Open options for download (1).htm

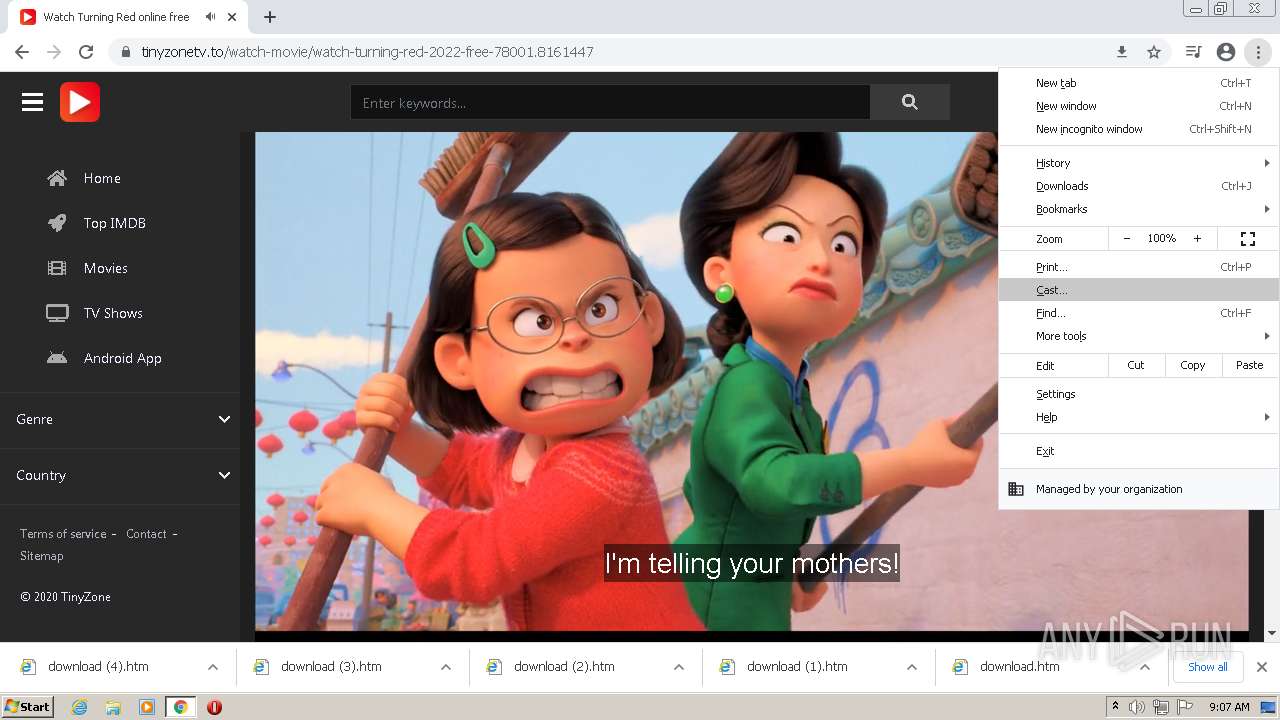pos(912,667)
